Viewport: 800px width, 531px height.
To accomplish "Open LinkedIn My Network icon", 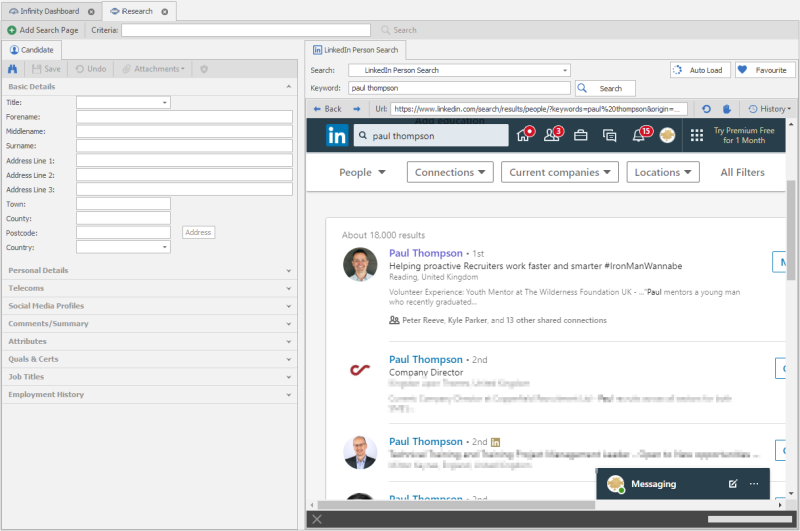I will 551,136.
